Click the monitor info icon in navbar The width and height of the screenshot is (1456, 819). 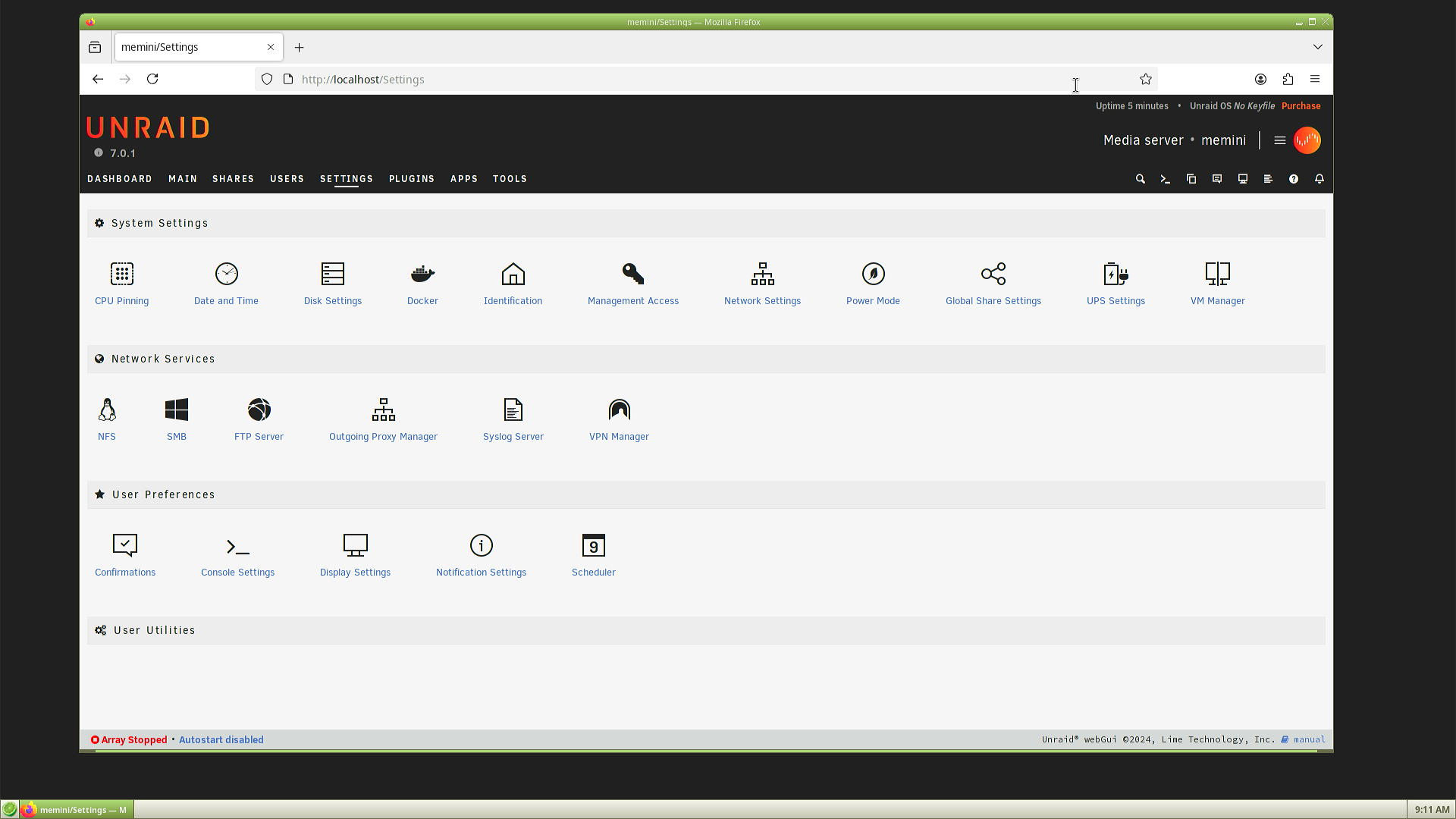[1242, 179]
